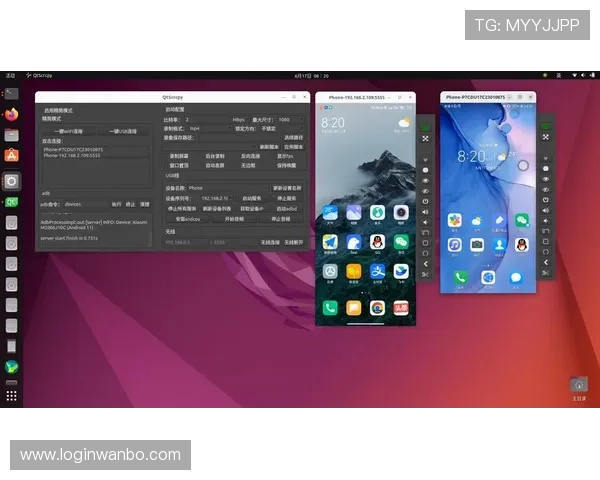Open music app on Phone-P7CDU17C23010875 screen

[x=454, y=245]
